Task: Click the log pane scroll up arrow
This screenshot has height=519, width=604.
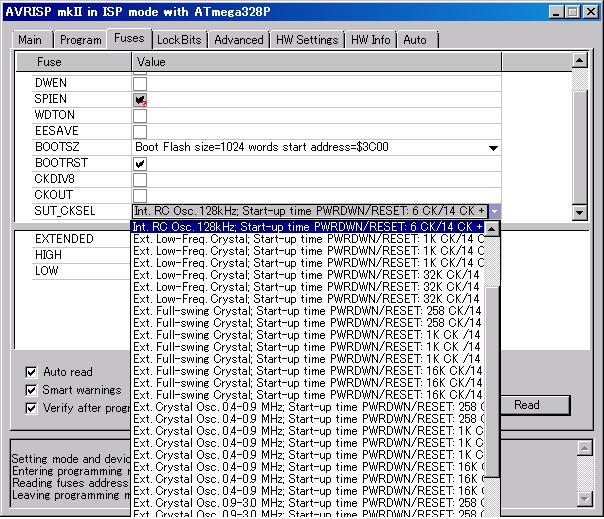Action: pos(584,448)
